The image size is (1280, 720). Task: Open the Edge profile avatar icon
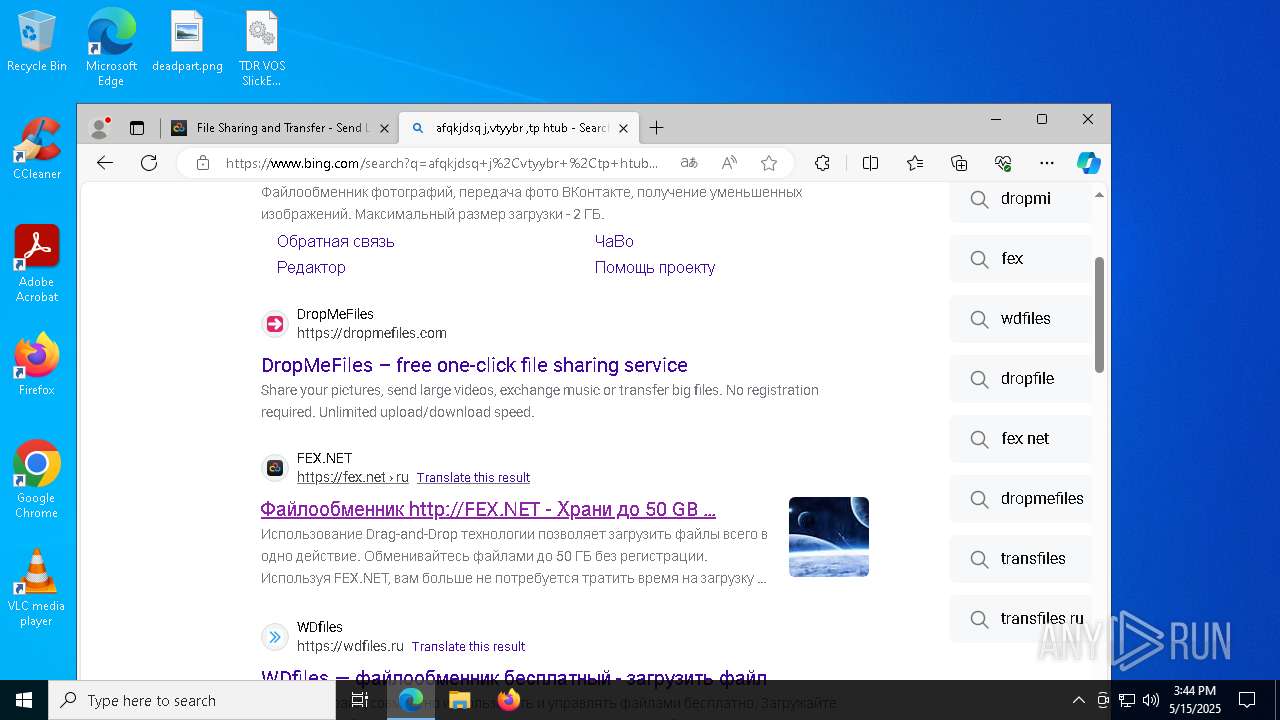tap(99, 128)
